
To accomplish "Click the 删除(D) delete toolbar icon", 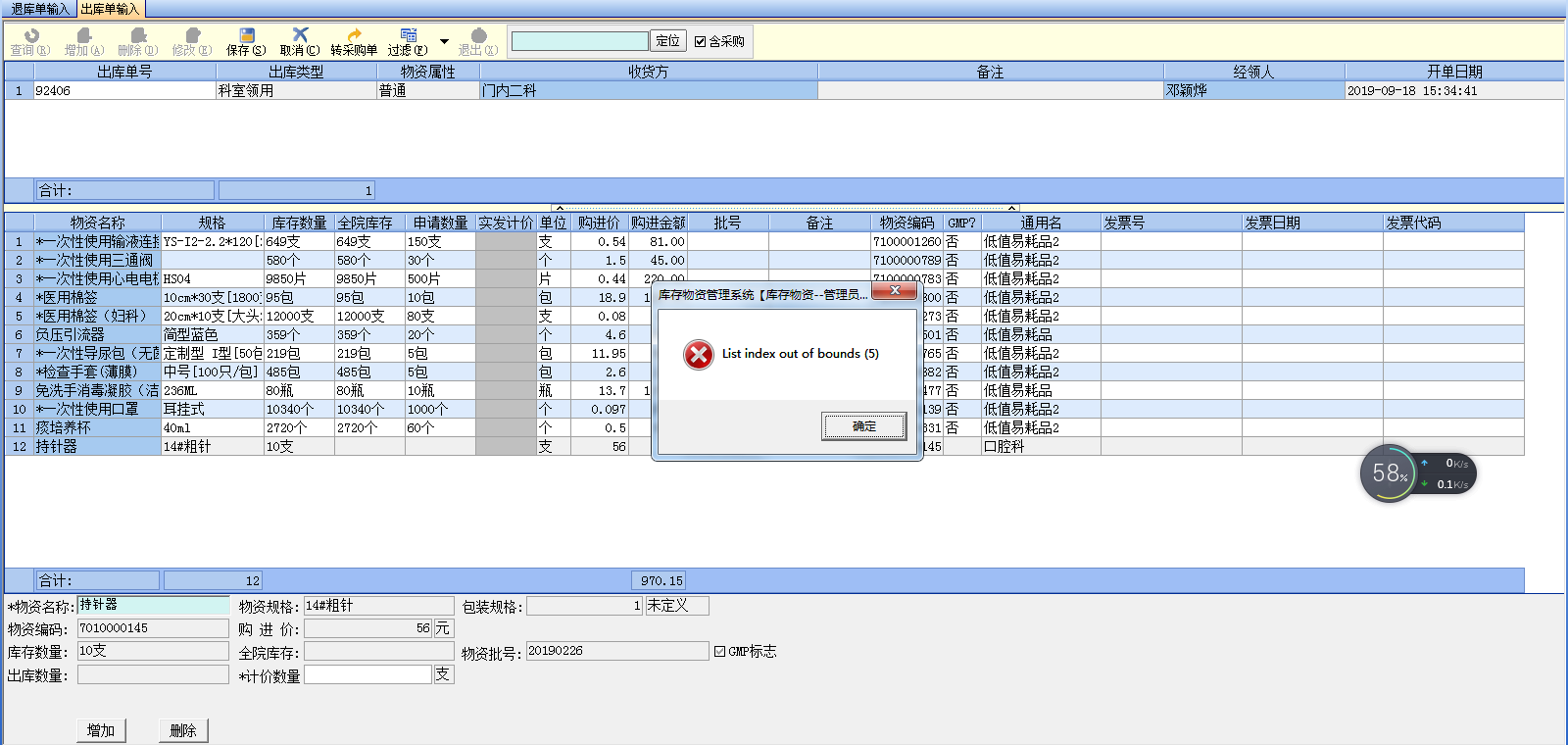I will tap(138, 42).
